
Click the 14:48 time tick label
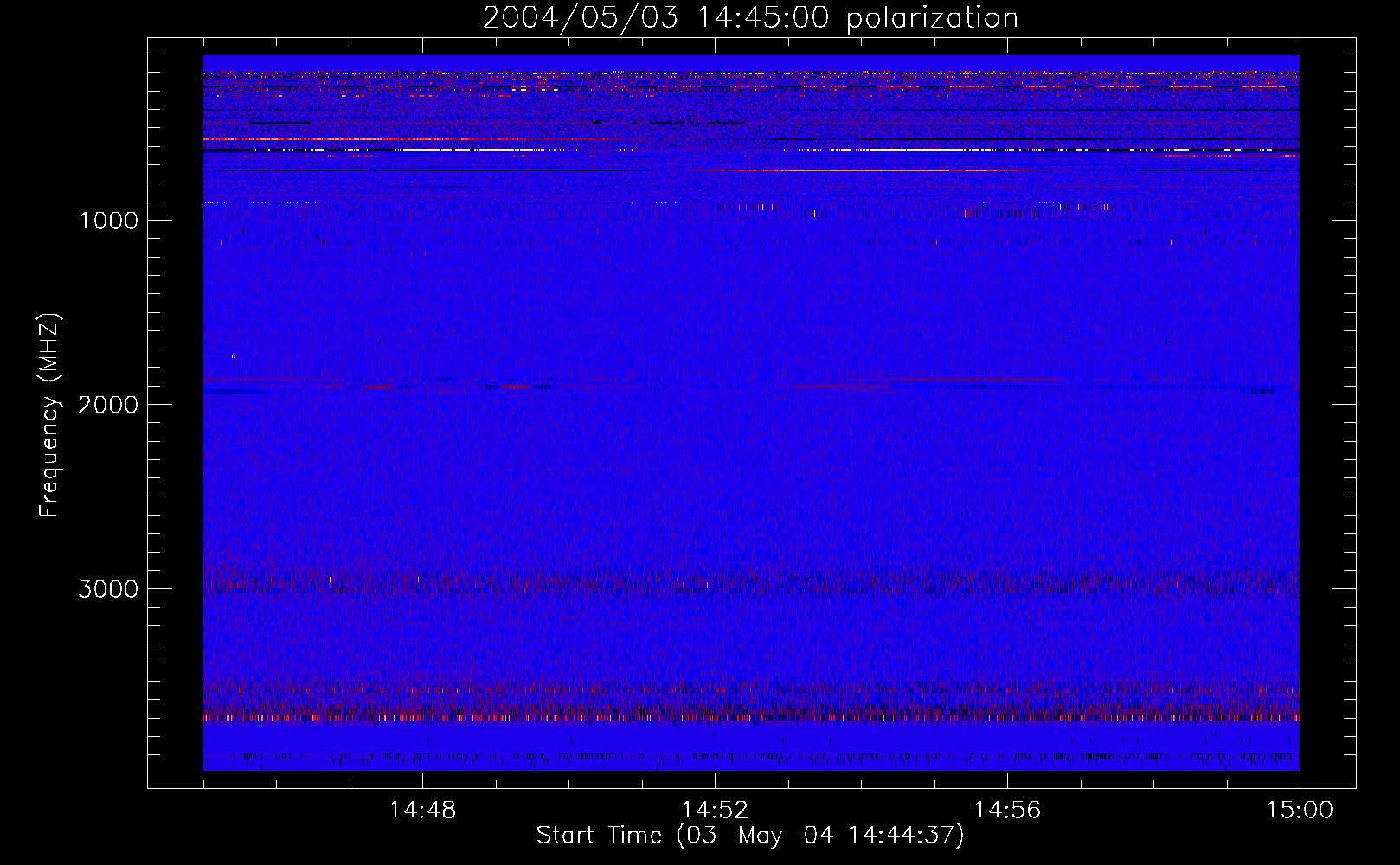(422, 811)
